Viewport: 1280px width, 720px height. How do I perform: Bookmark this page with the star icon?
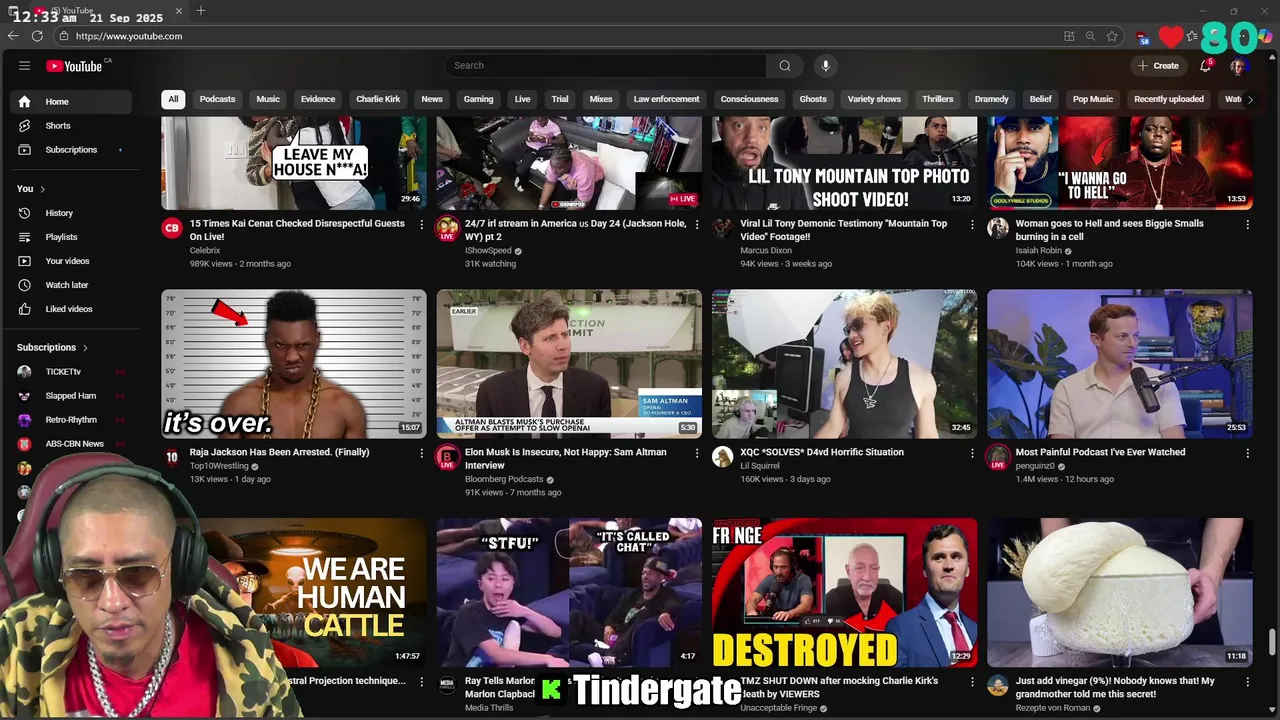(x=1112, y=36)
